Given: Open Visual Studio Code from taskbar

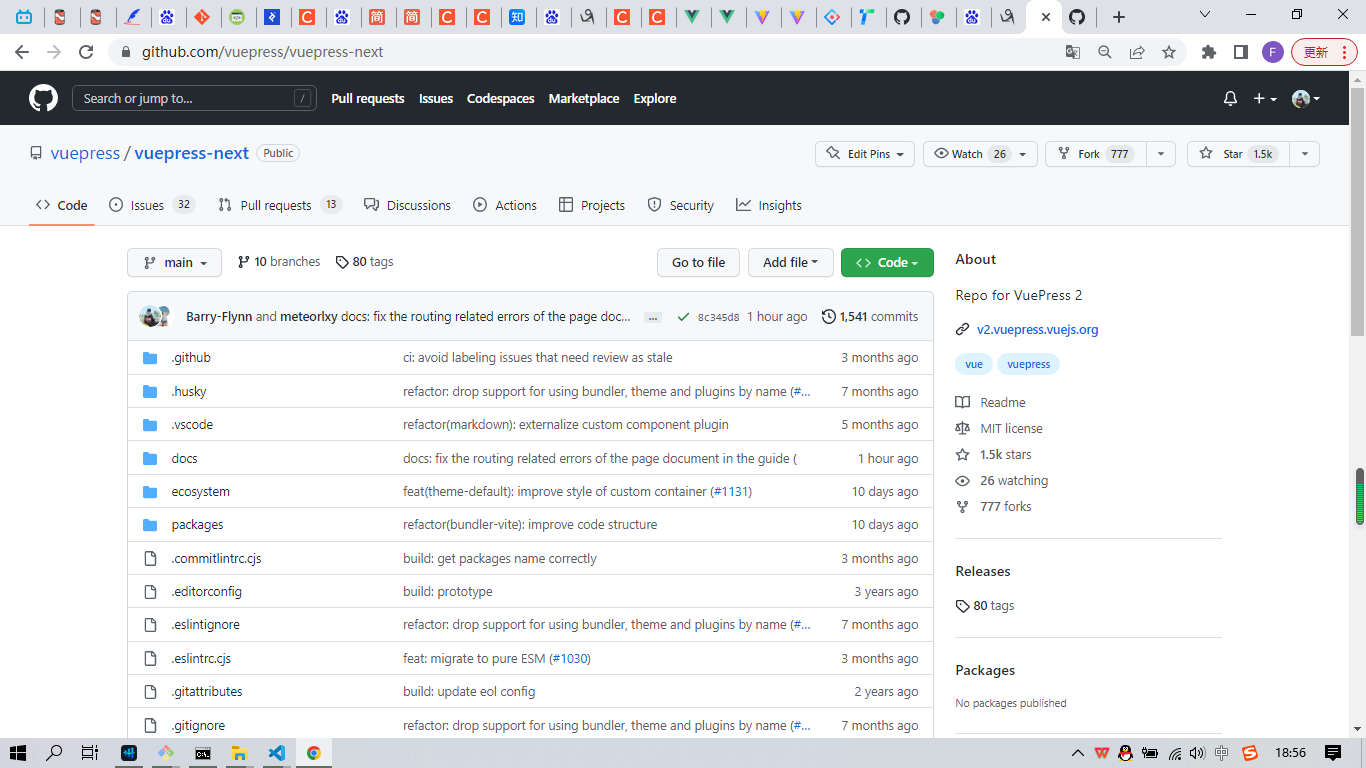Looking at the screenshot, I should 277,753.
